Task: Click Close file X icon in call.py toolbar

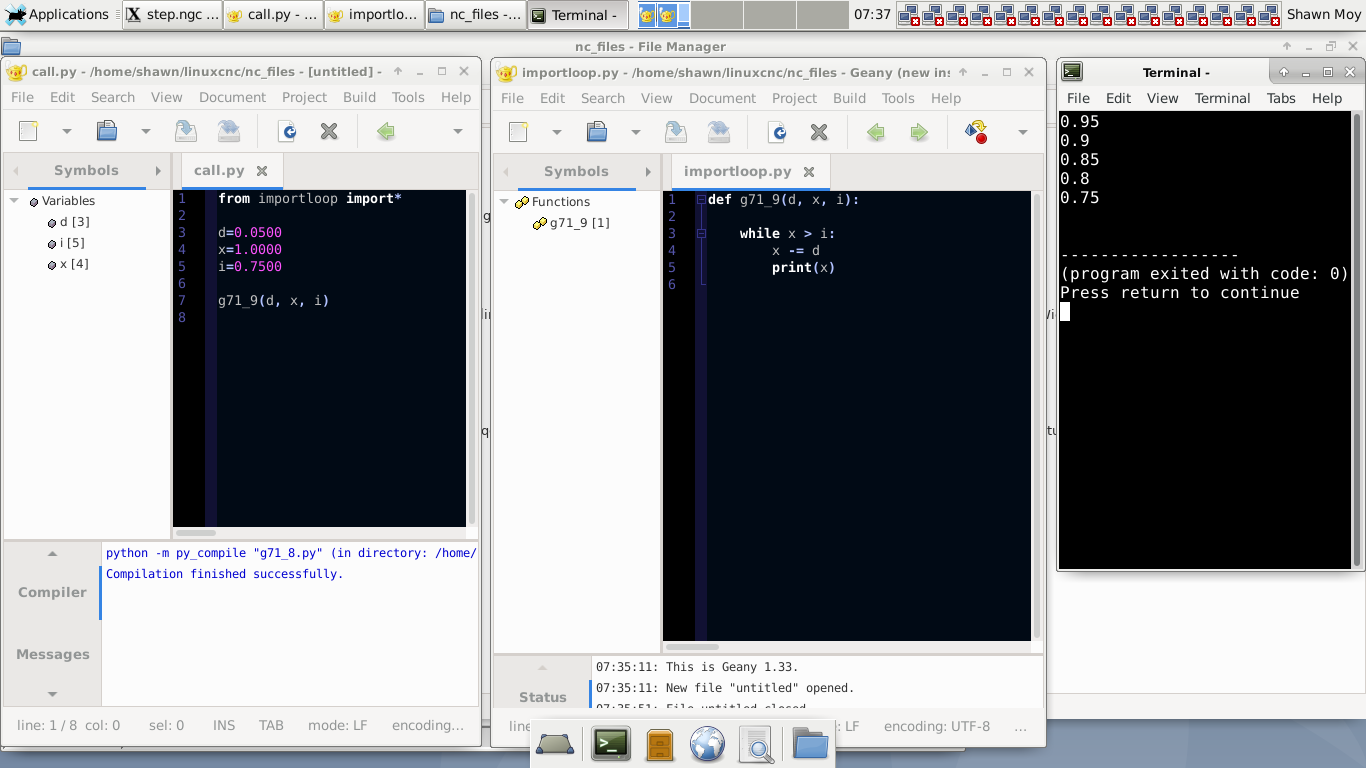Action: point(329,131)
